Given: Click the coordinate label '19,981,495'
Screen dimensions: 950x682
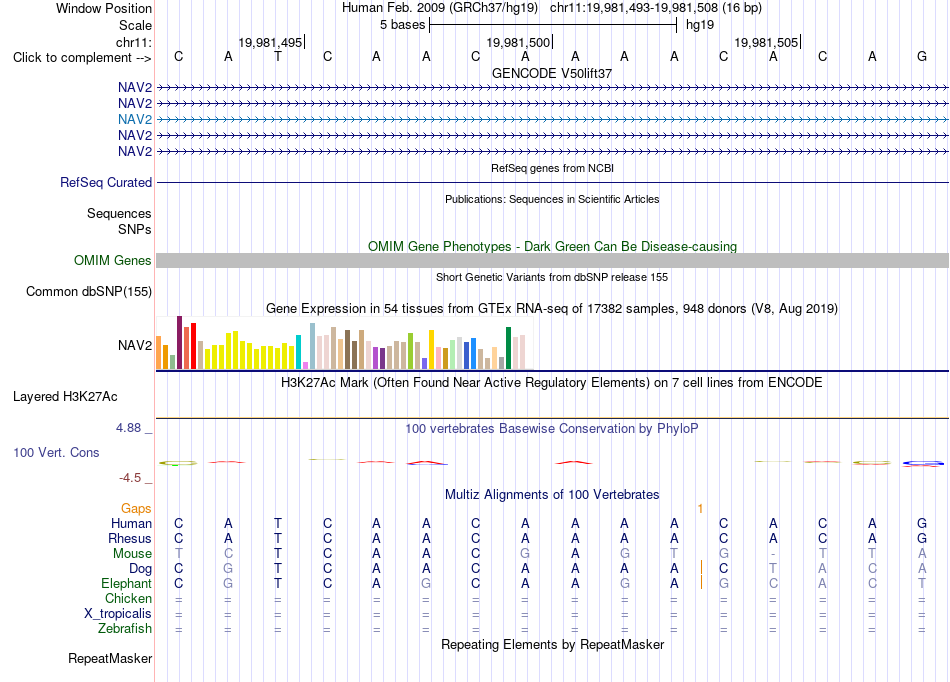Looking at the screenshot, I should point(270,42).
